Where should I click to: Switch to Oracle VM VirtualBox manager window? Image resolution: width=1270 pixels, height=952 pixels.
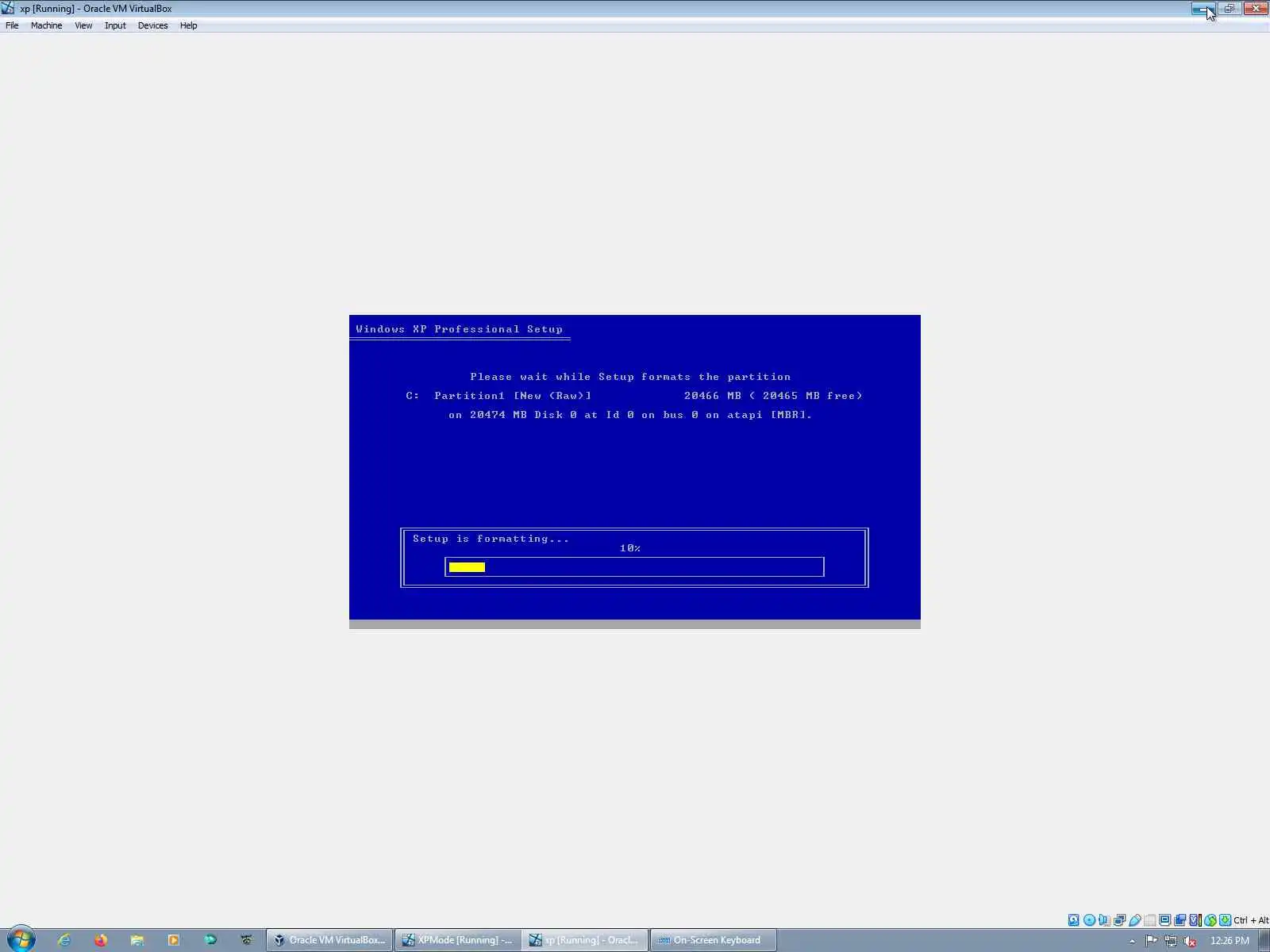[329, 940]
